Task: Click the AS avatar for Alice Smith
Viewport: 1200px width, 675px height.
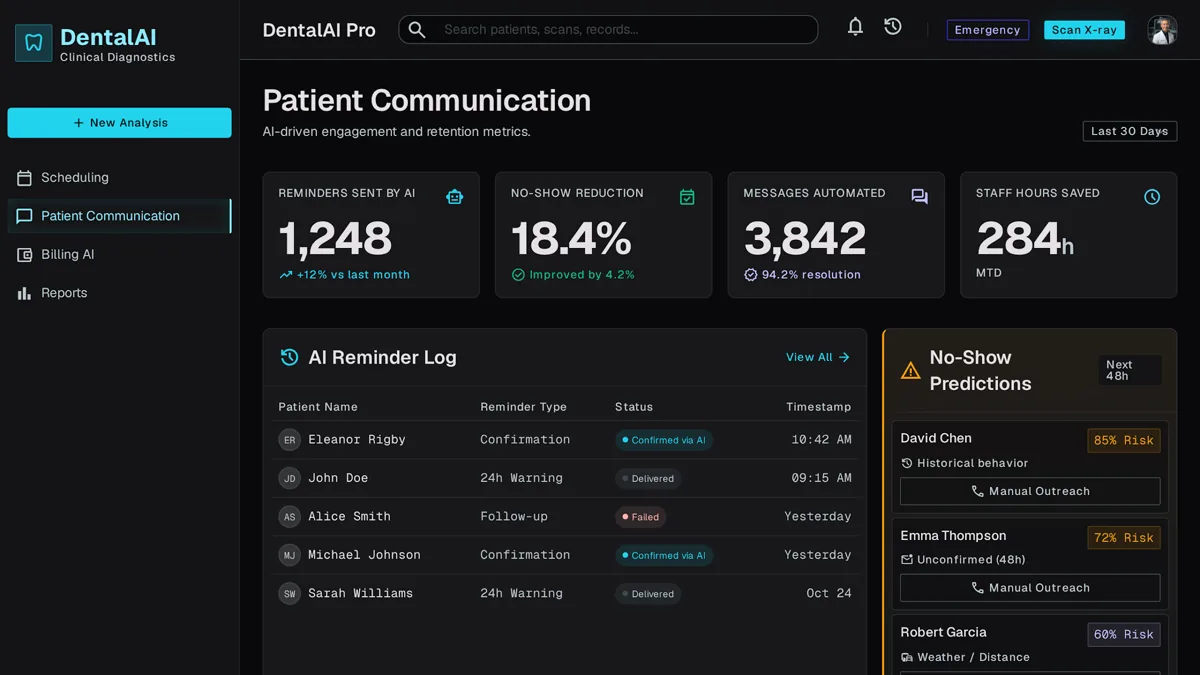Action: (289, 517)
